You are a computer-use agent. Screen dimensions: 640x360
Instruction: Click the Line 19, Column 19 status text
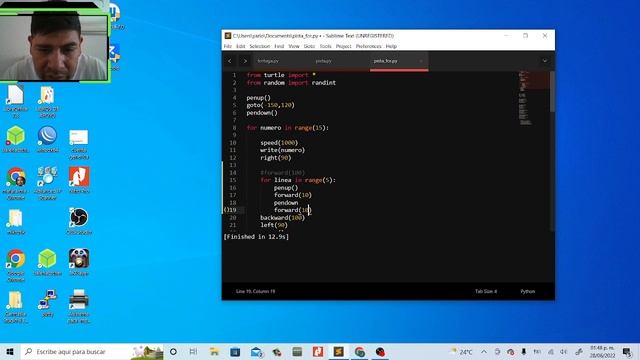point(256,291)
